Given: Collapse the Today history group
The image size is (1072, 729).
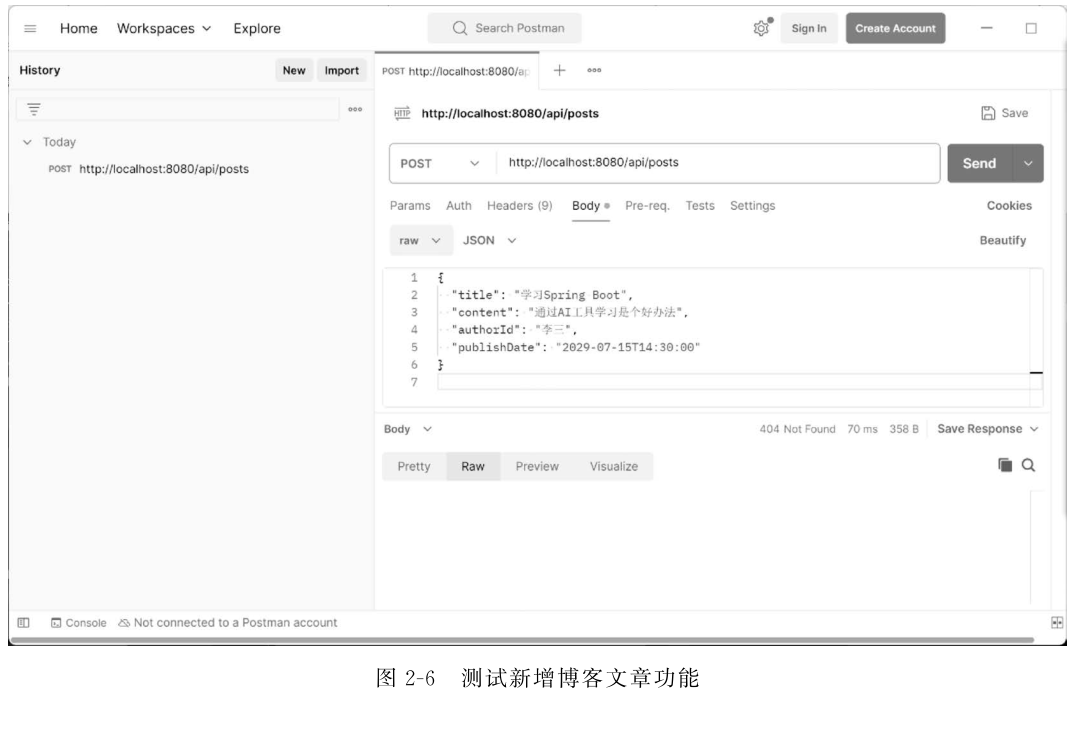Looking at the screenshot, I should [27, 142].
